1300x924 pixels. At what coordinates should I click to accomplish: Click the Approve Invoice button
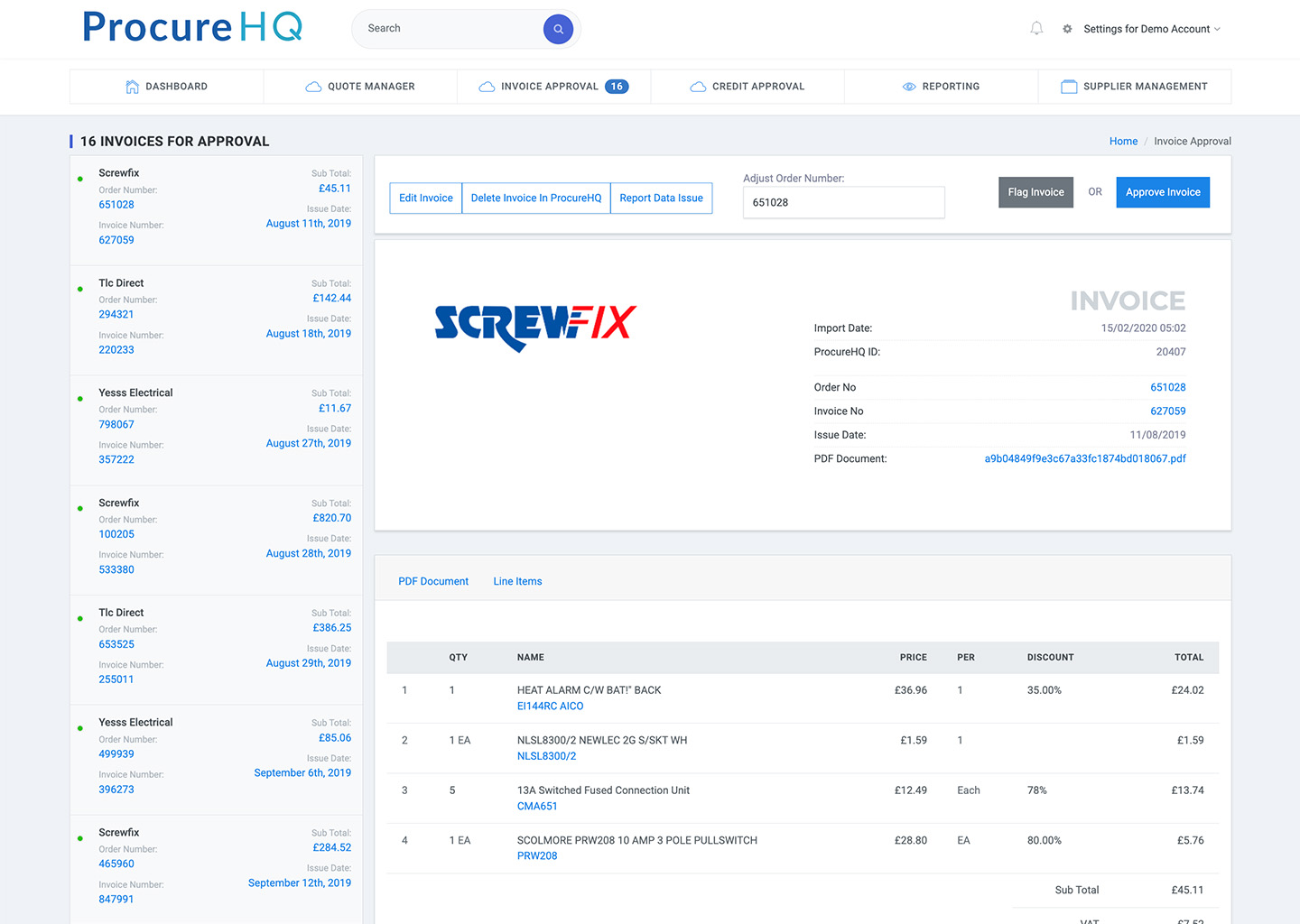tap(1163, 192)
